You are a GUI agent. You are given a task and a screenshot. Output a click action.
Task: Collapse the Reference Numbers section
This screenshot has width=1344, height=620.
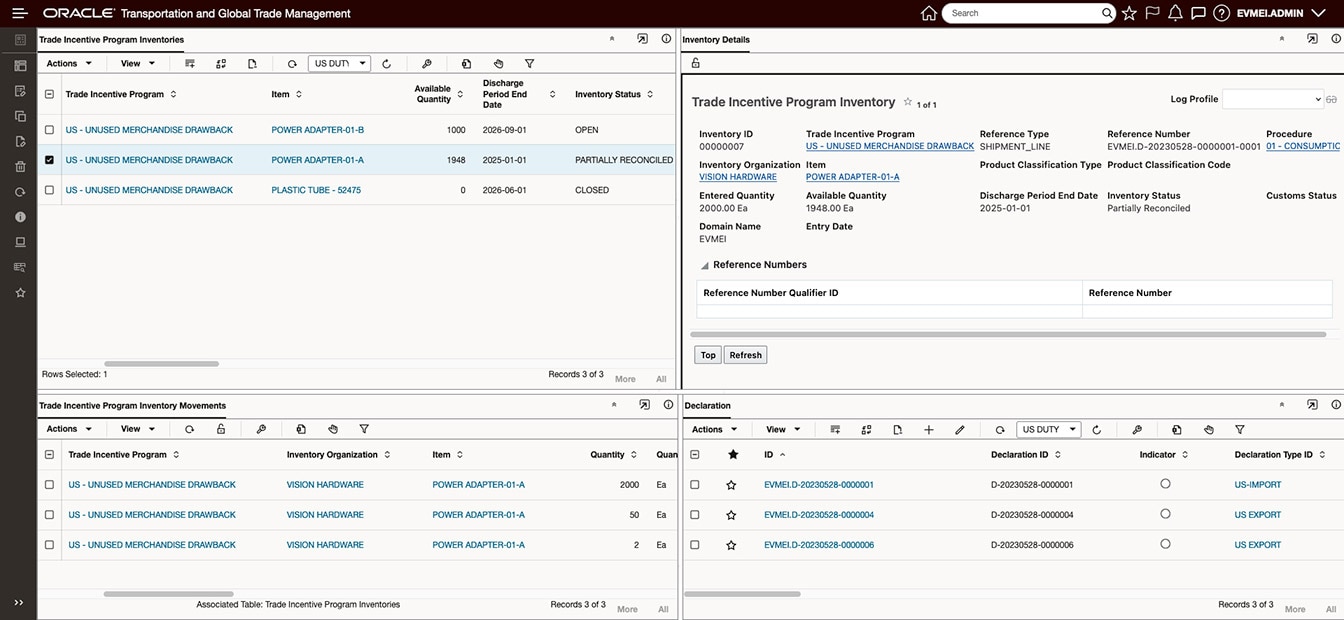[x=704, y=265]
